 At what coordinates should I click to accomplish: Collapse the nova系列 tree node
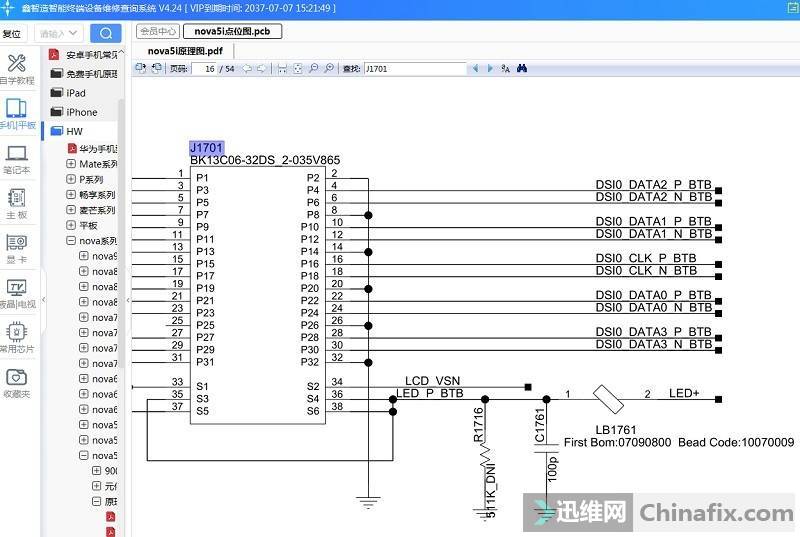71,241
